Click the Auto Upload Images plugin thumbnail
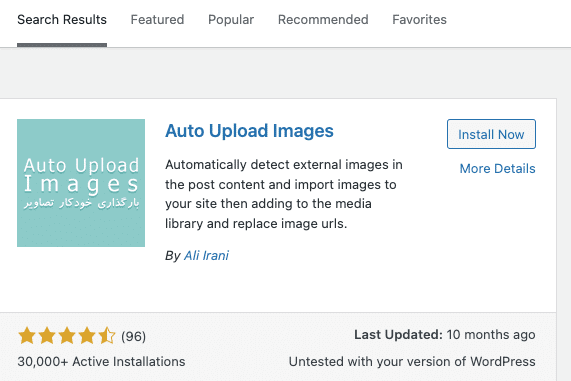This screenshot has height=381, width=571. pyautogui.click(x=81, y=183)
